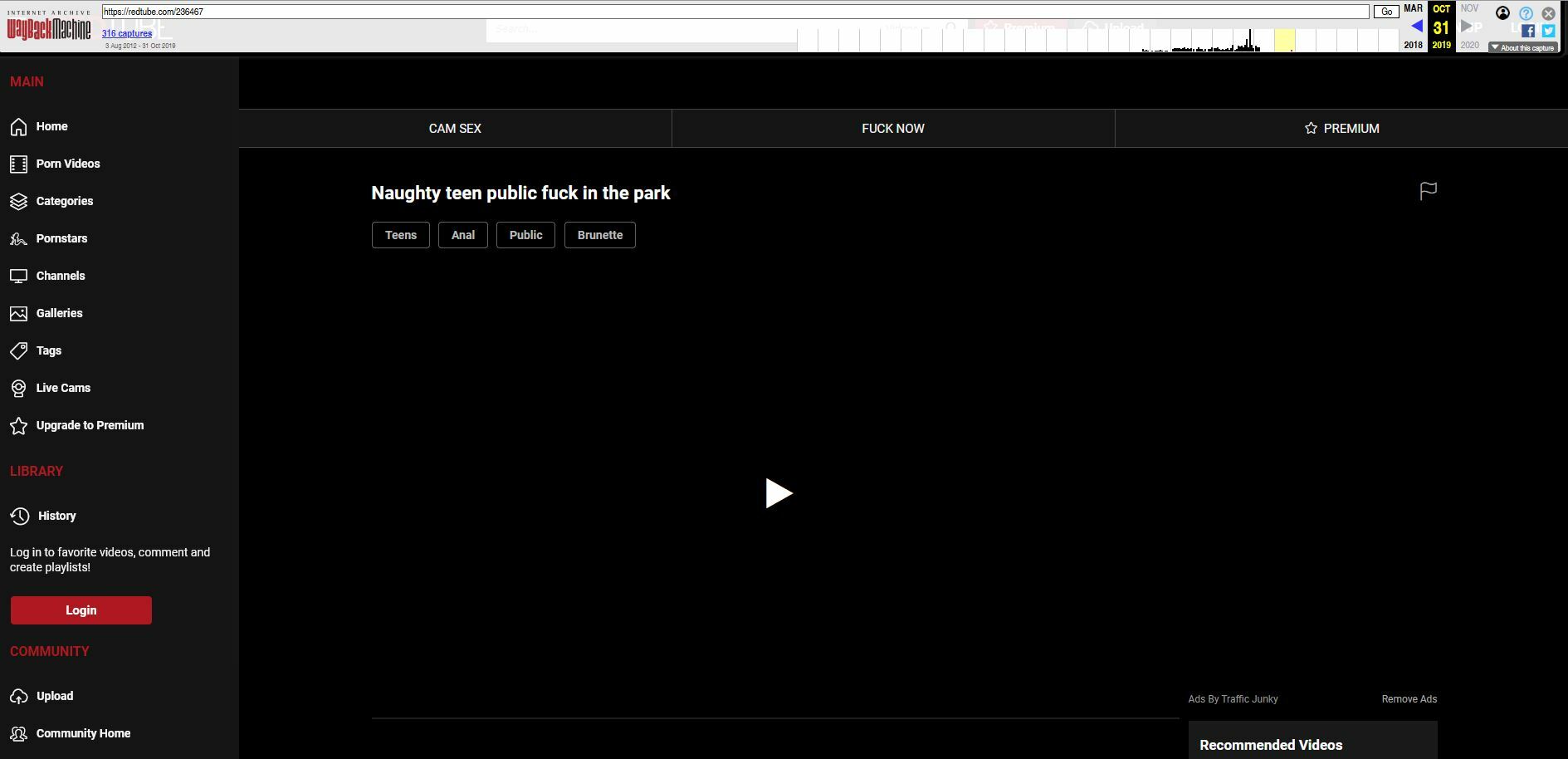
Task: Click the Teens tag button
Action: pyautogui.click(x=401, y=235)
